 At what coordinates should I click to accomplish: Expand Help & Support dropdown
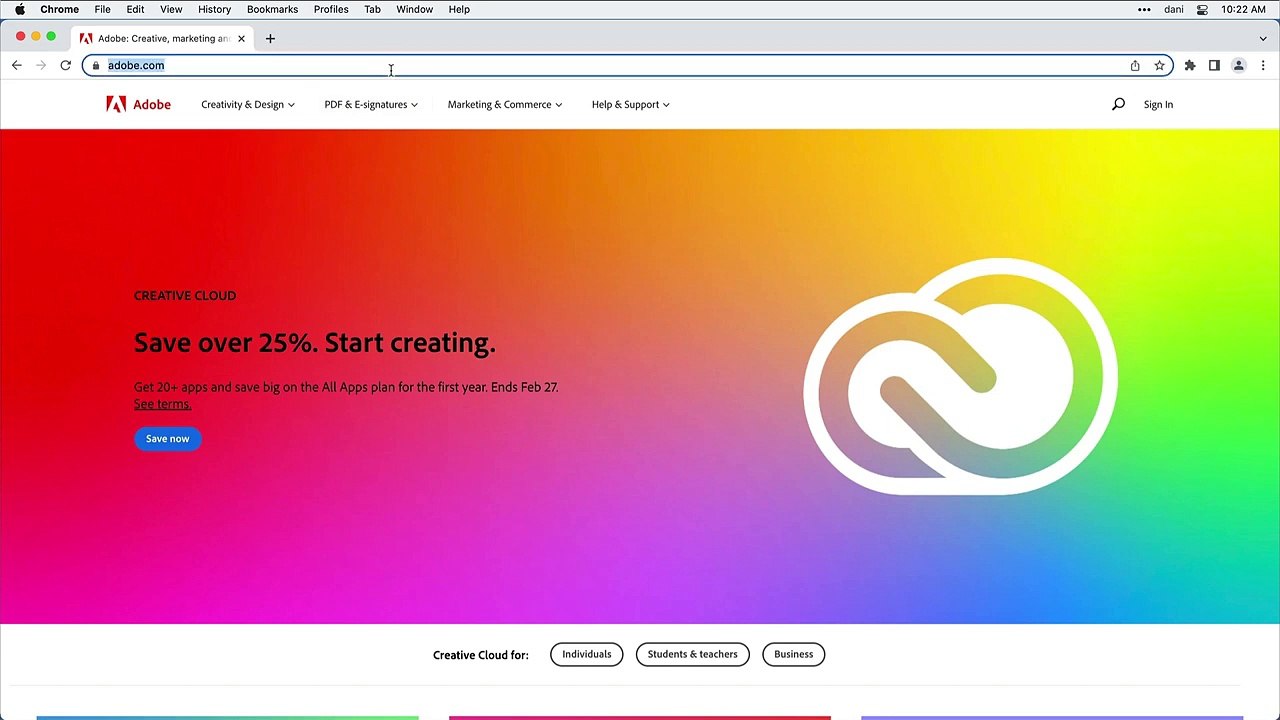(630, 104)
